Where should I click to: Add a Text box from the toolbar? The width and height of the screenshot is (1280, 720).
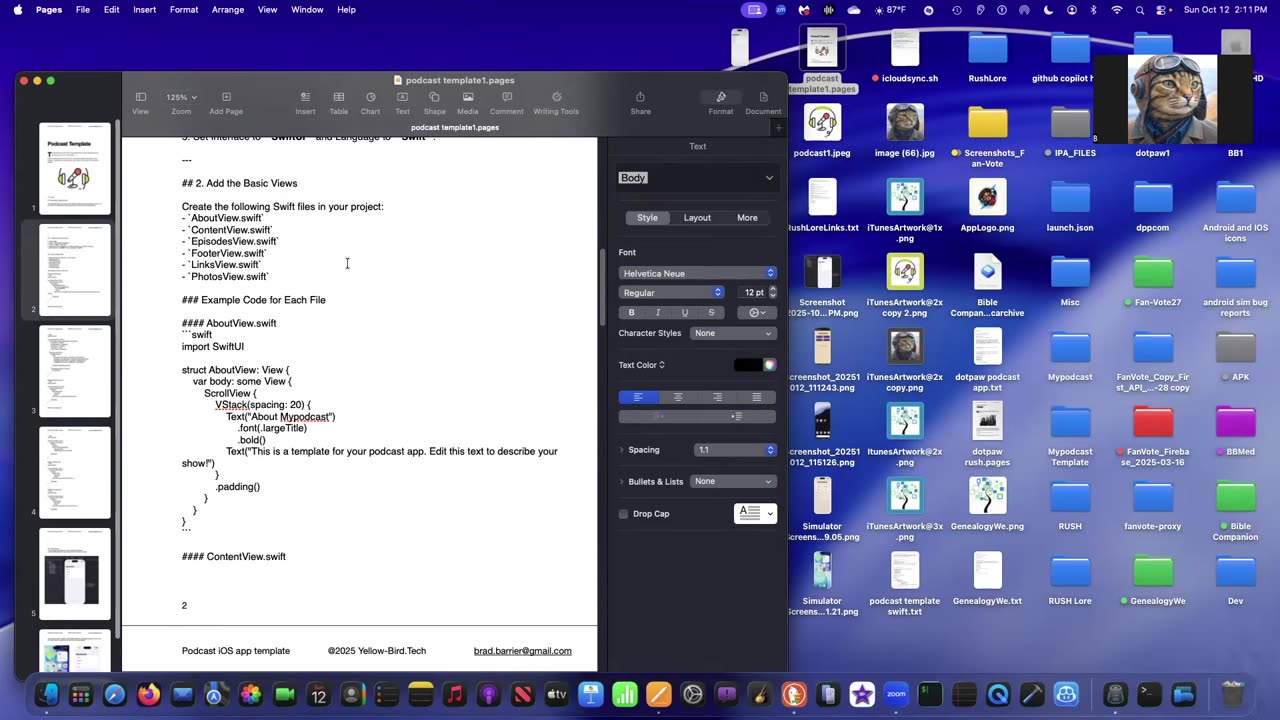(x=402, y=103)
